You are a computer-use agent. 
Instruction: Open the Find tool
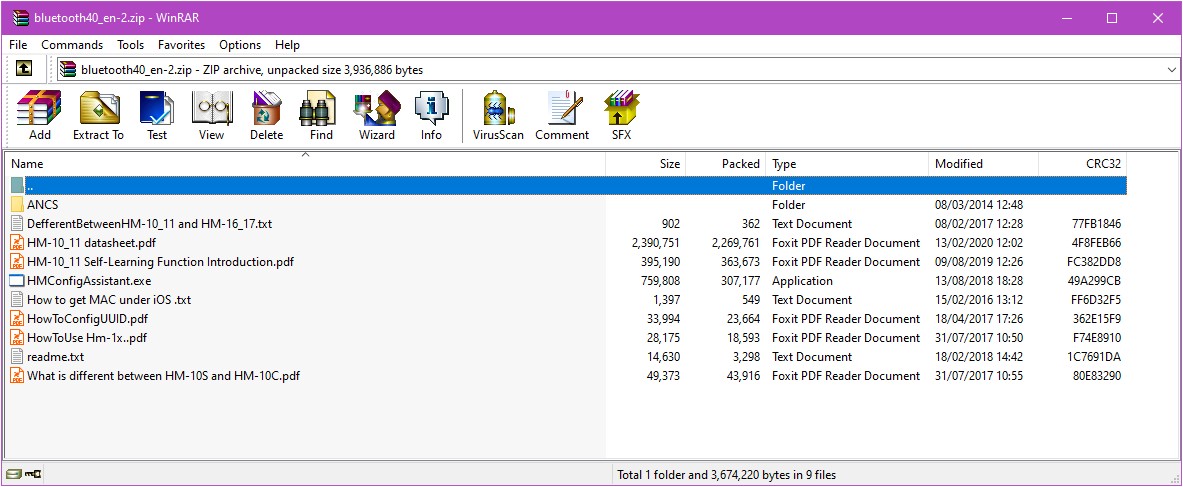[321, 115]
